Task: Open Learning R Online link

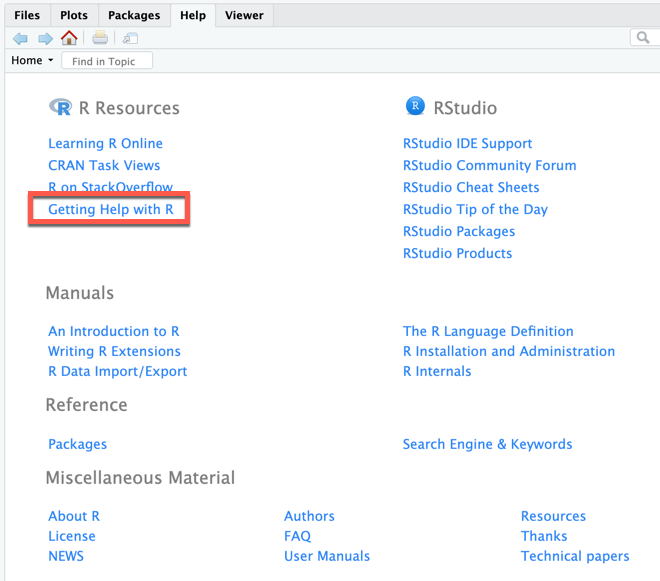Action: point(105,144)
